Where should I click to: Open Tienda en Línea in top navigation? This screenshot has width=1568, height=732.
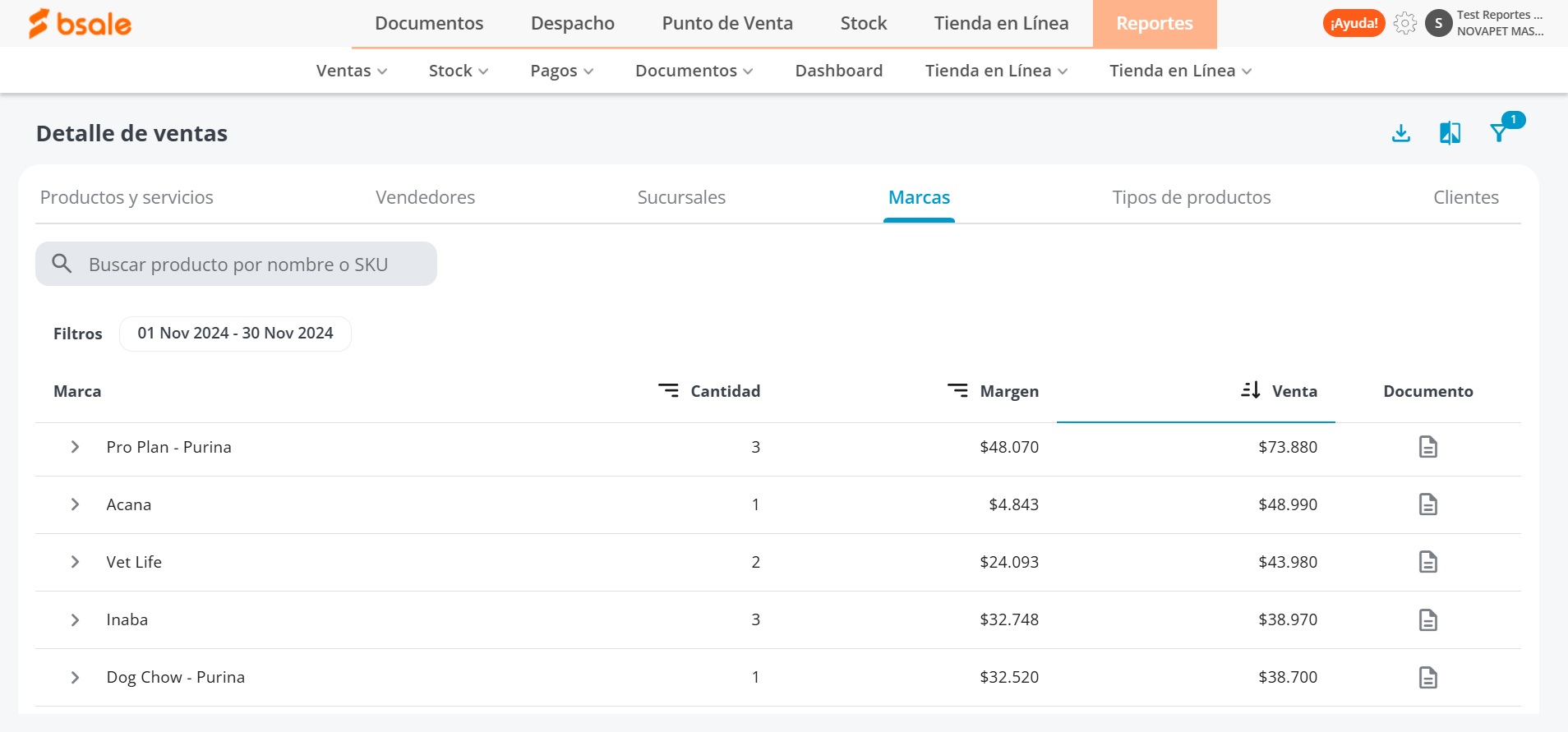pos(1001,23)
